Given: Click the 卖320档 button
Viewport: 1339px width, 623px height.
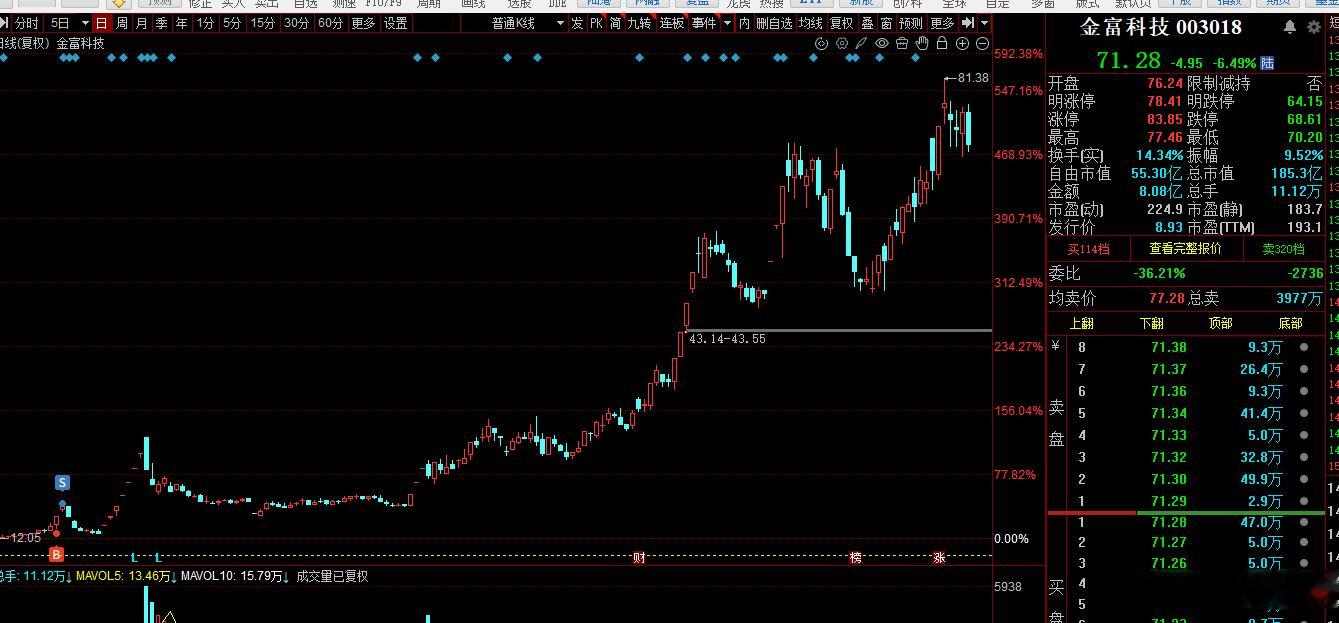Looking at the screenshot, I should click(x=1283, y=249).
